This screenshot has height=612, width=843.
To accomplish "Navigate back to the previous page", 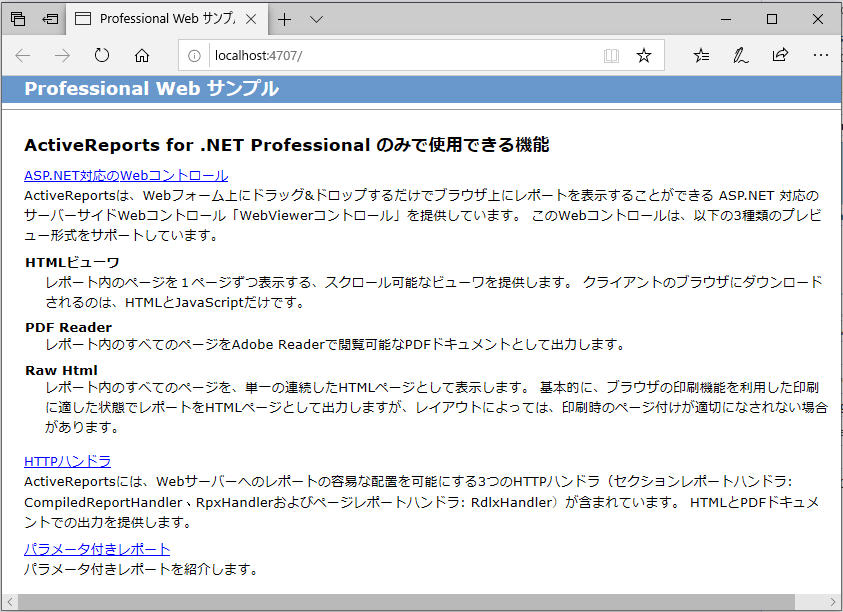I will (x=22, y=55).
